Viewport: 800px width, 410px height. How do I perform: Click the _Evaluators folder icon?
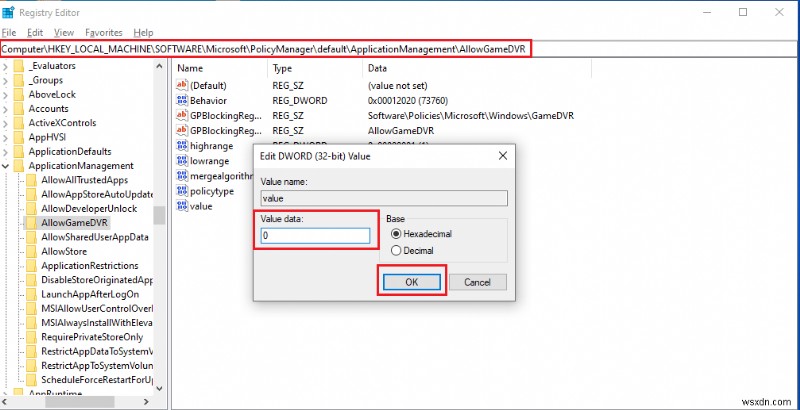pos(19,66)
